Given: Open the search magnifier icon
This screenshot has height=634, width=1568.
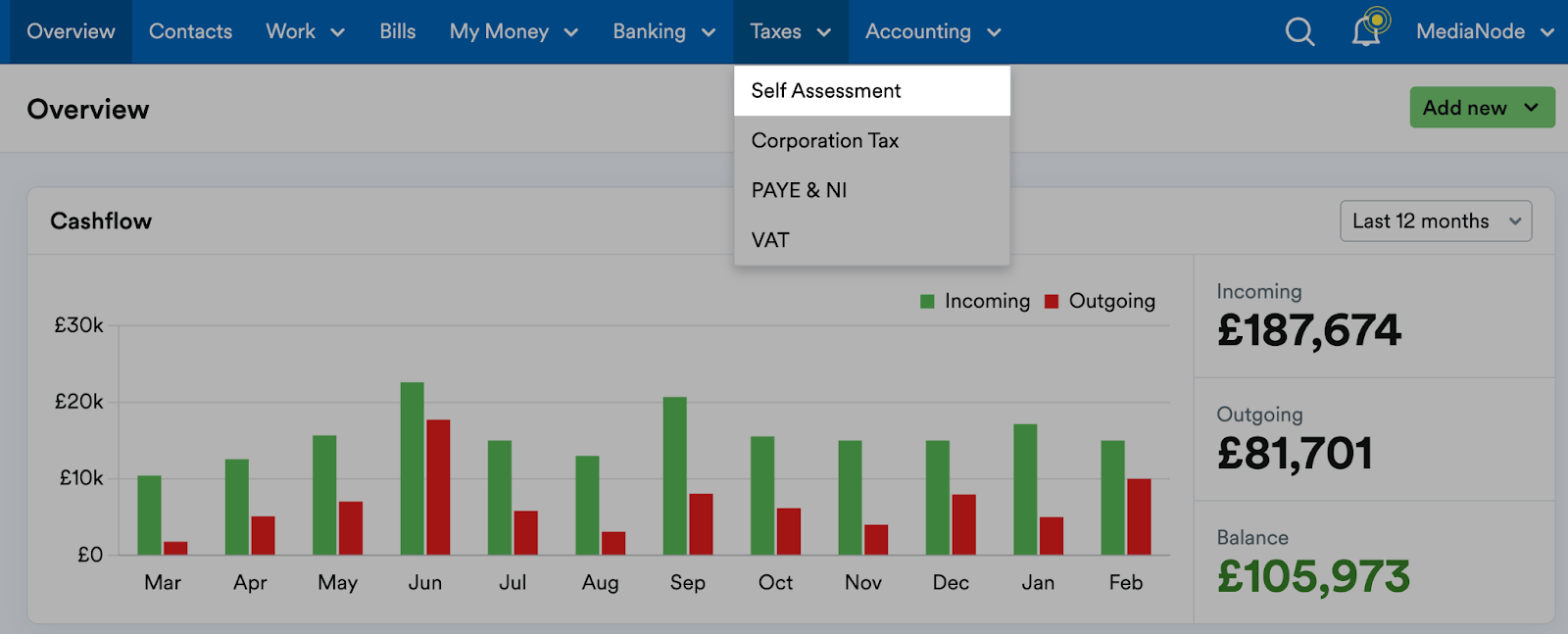Looking at the screenshot, I should 1299,32.
